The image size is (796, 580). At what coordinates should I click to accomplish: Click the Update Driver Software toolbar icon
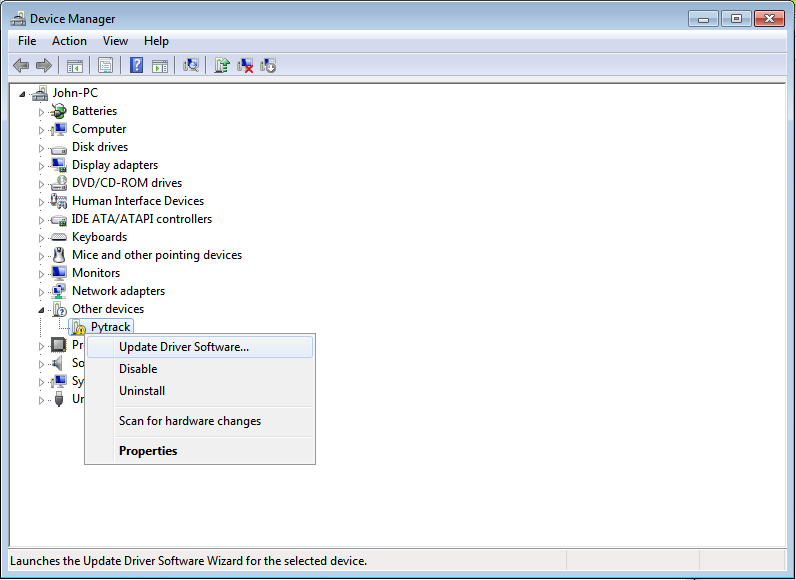tap(222, 66)
